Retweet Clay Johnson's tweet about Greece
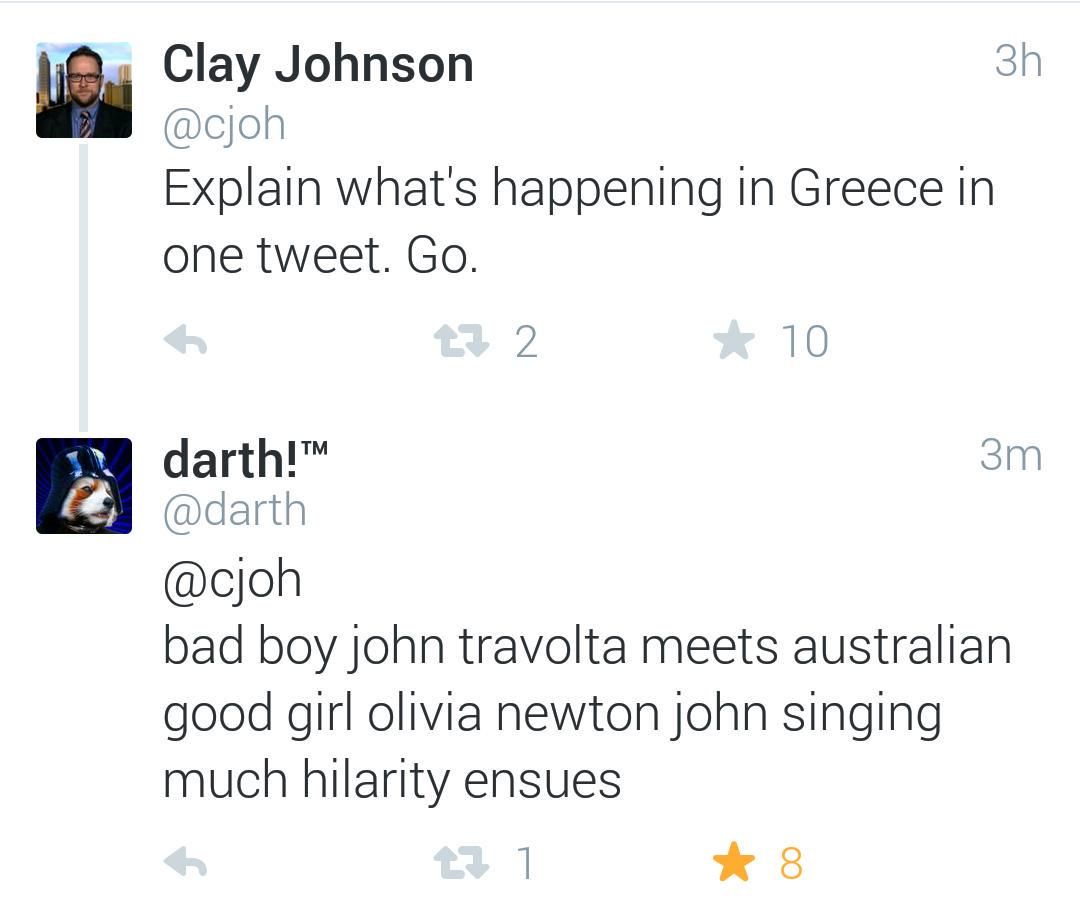 pos(461,343)
